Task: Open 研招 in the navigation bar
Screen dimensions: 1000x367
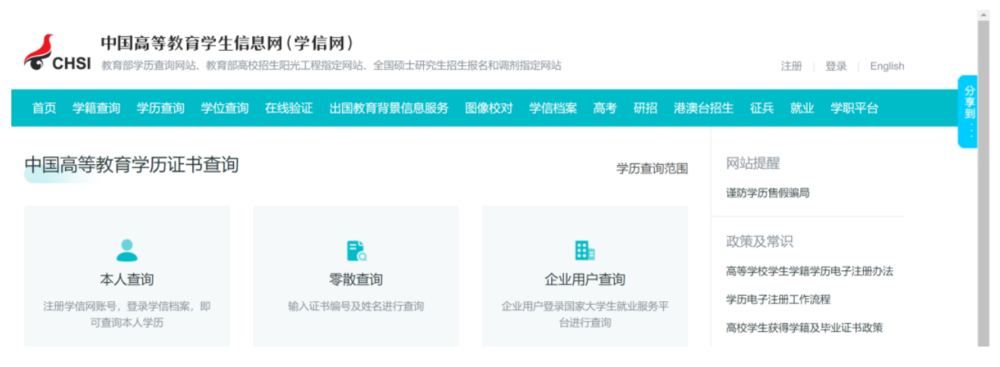Action: (x=645, y=108)
